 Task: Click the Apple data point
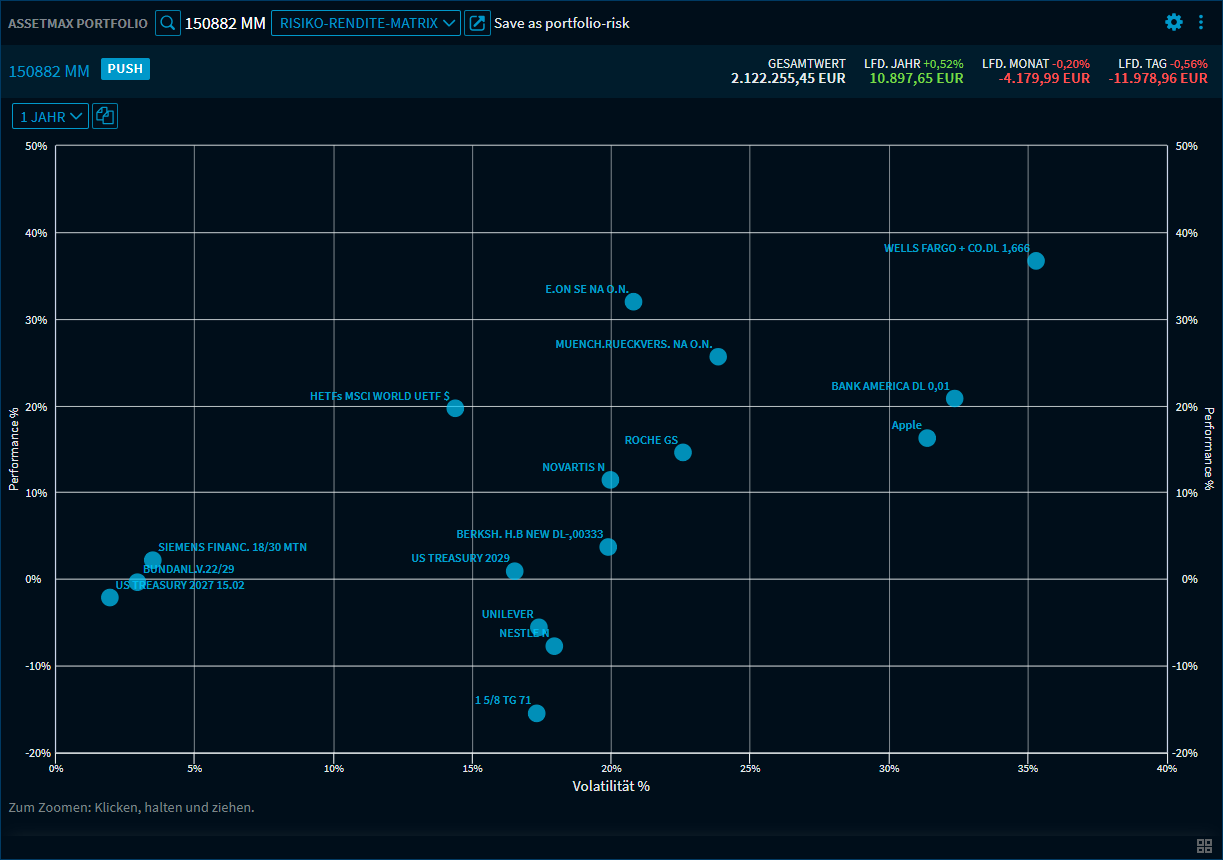pyautogui.click(x=927, y=438)
